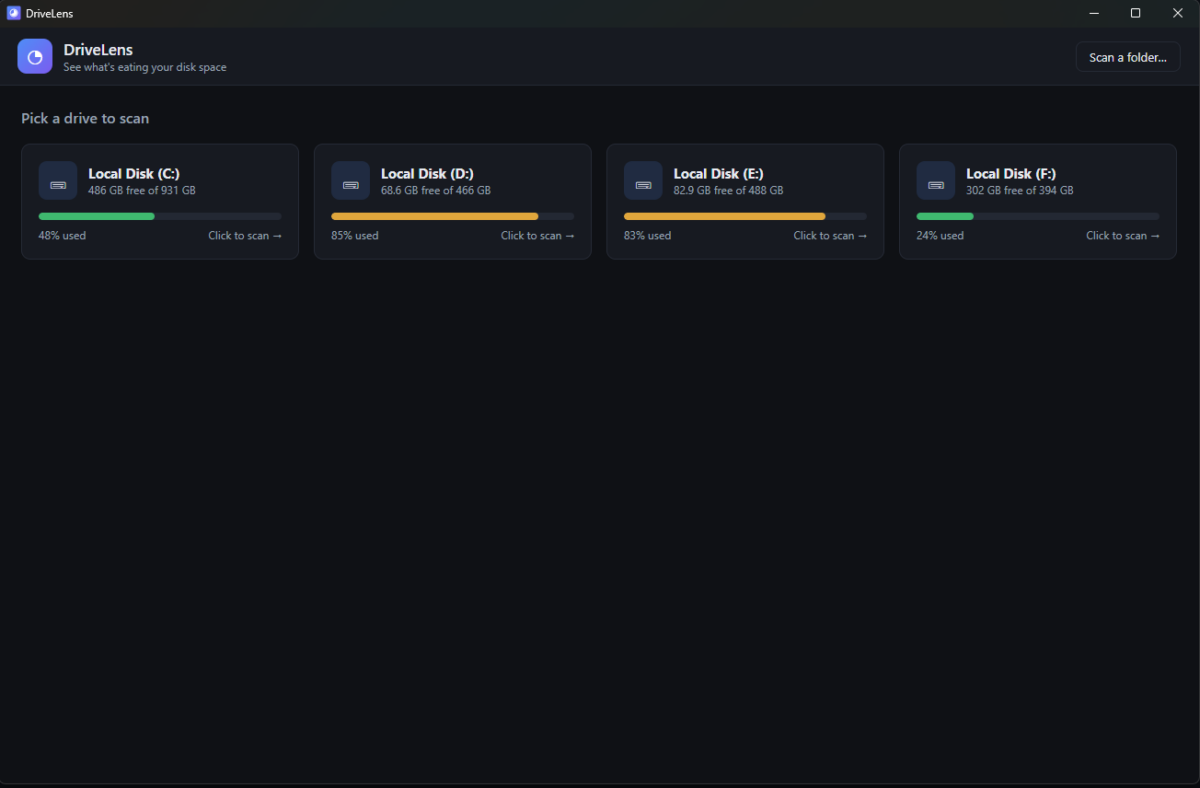Select the Local Disk (C:) title
Viewport: 1200px width, 788px height.
pyautogui.click(x=134, y=174)
